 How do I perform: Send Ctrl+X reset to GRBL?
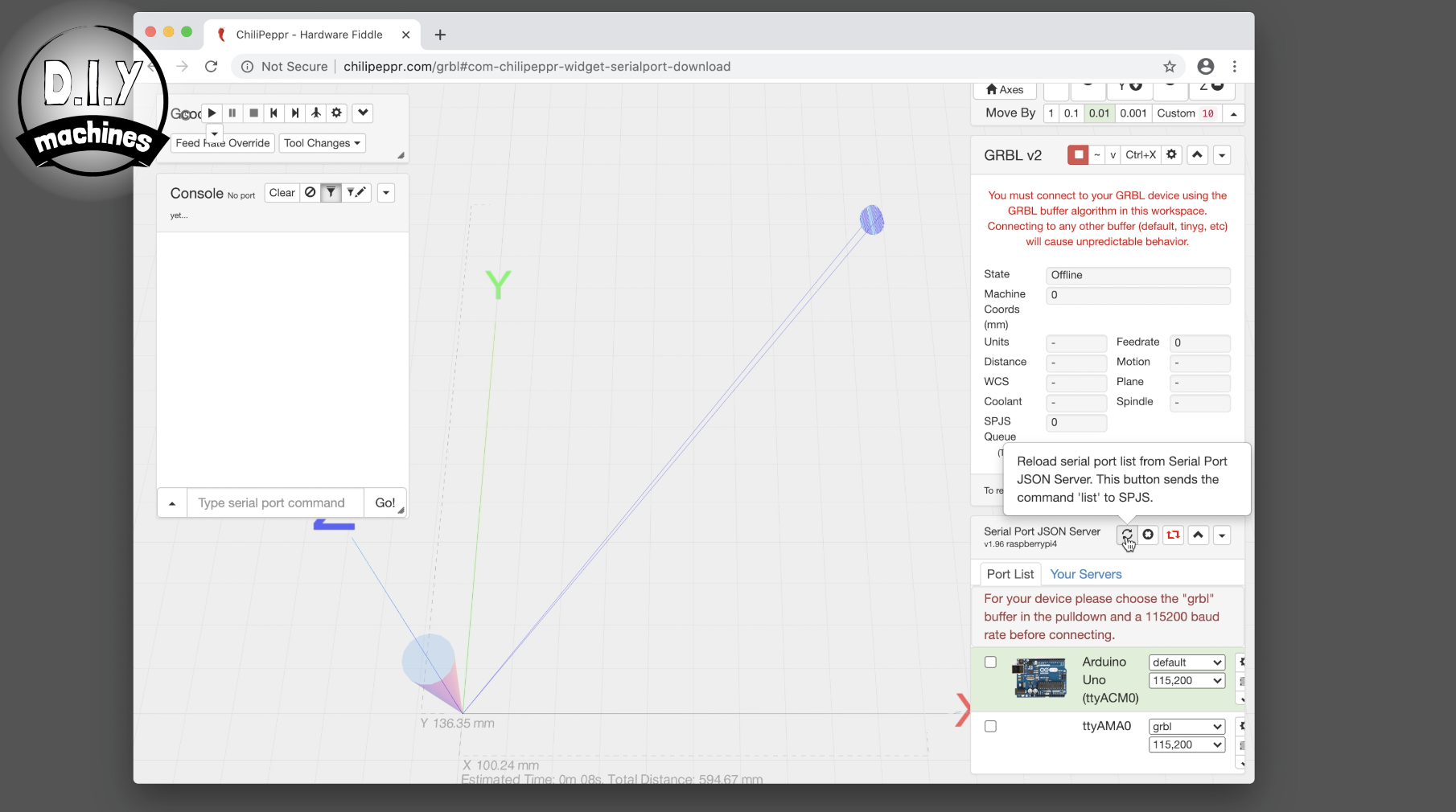(x=1141, y=155)
